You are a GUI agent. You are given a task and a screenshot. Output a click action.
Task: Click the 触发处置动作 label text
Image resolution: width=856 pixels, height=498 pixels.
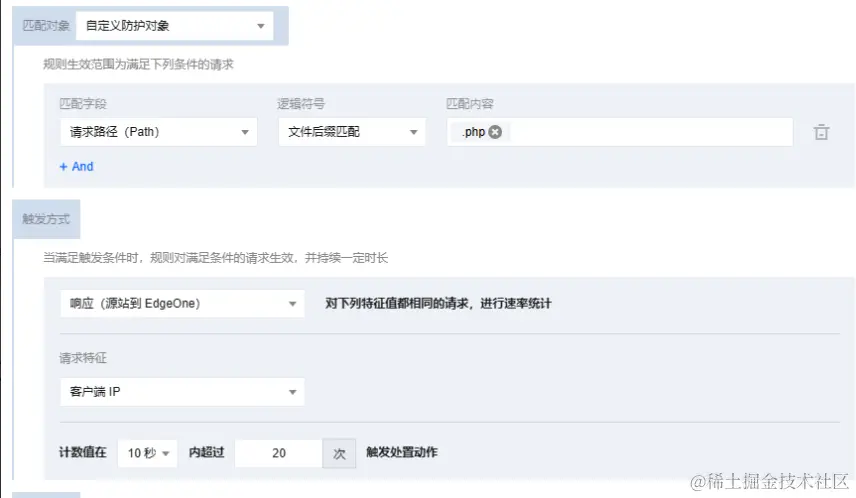402,452
